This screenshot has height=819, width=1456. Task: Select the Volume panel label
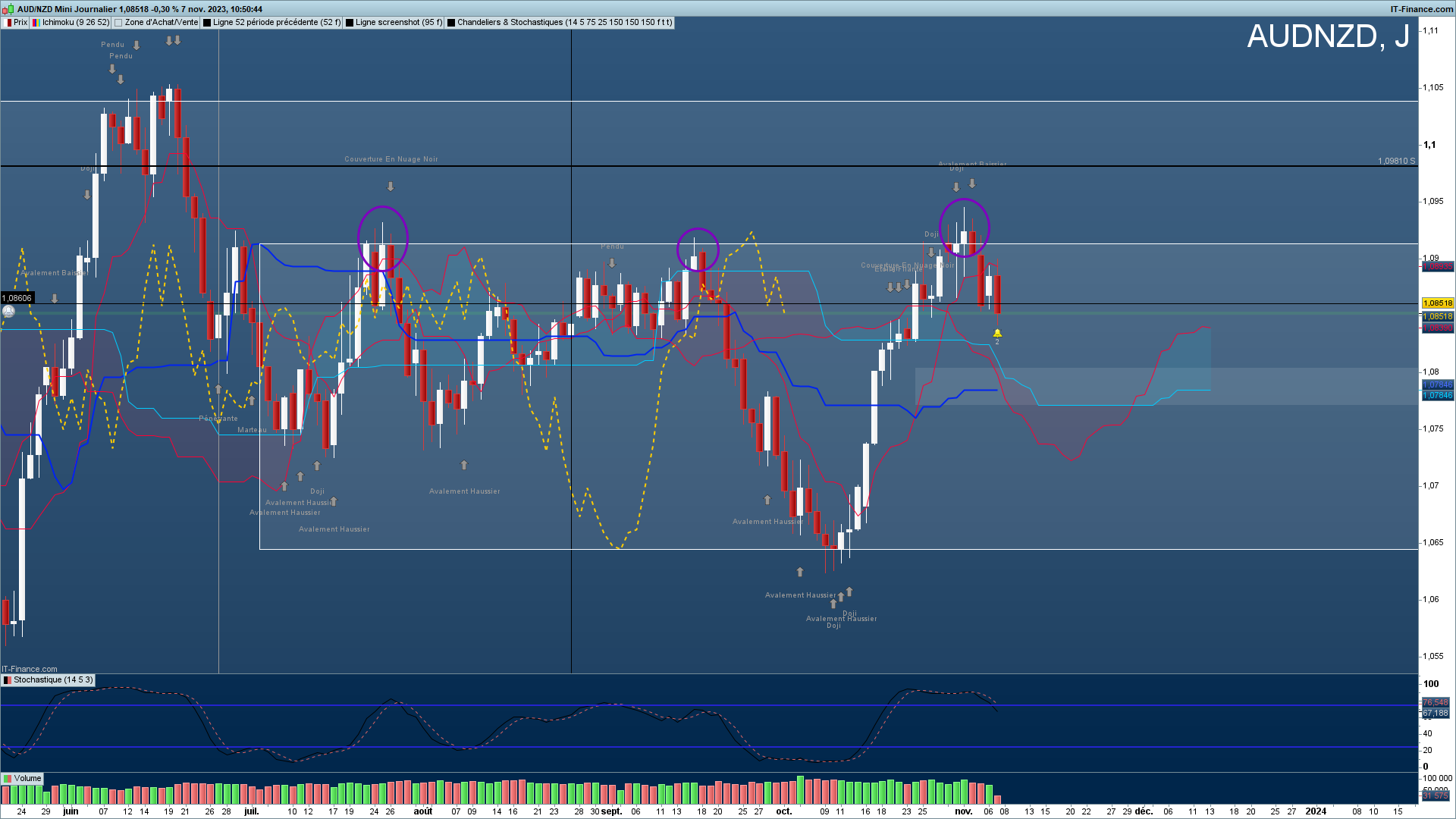coord(27,779)
